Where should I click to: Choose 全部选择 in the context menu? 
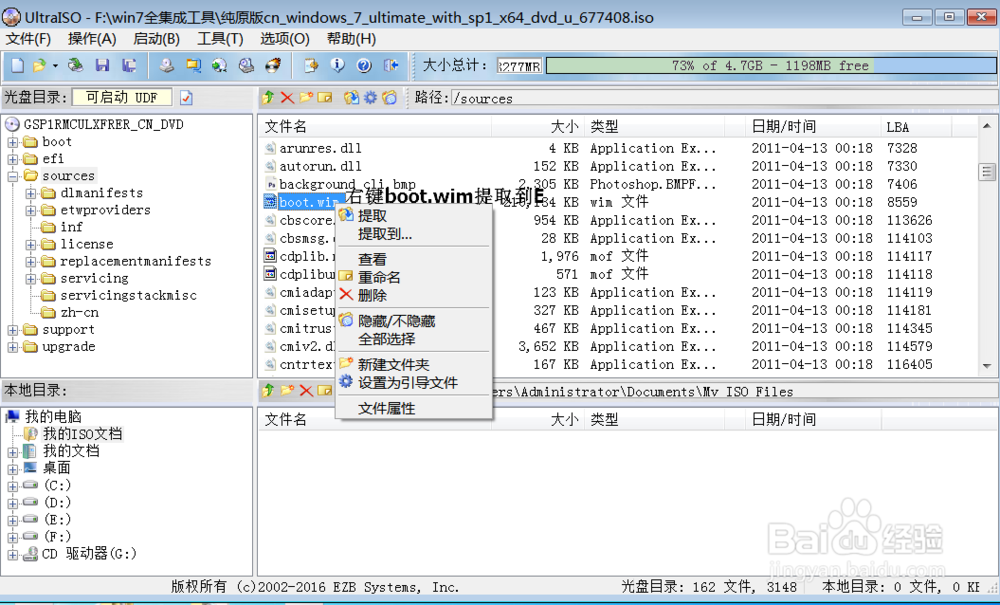tap(413, 339)
